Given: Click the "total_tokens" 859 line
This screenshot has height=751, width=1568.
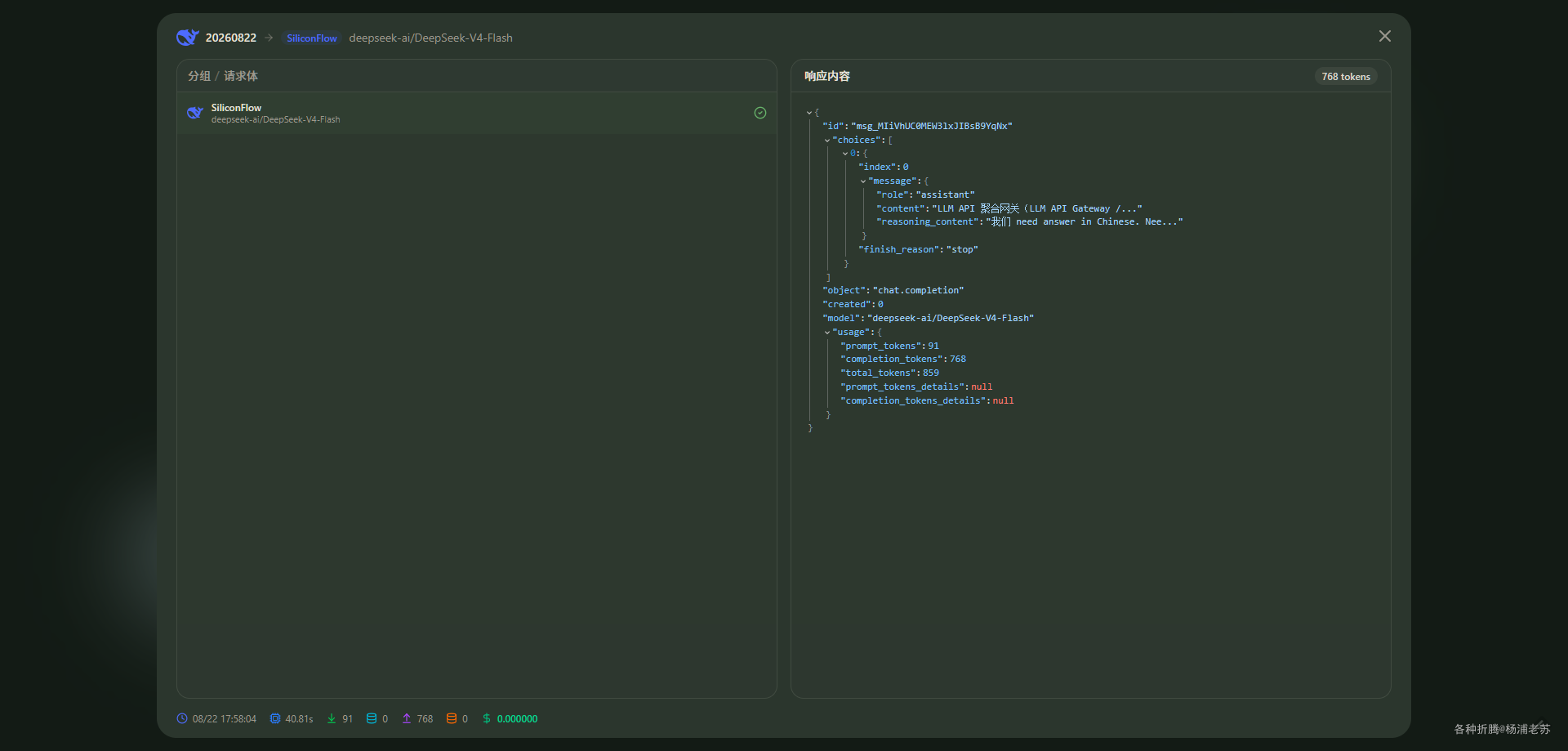Looking at the screenshot, I should click(x=889, y=373).
